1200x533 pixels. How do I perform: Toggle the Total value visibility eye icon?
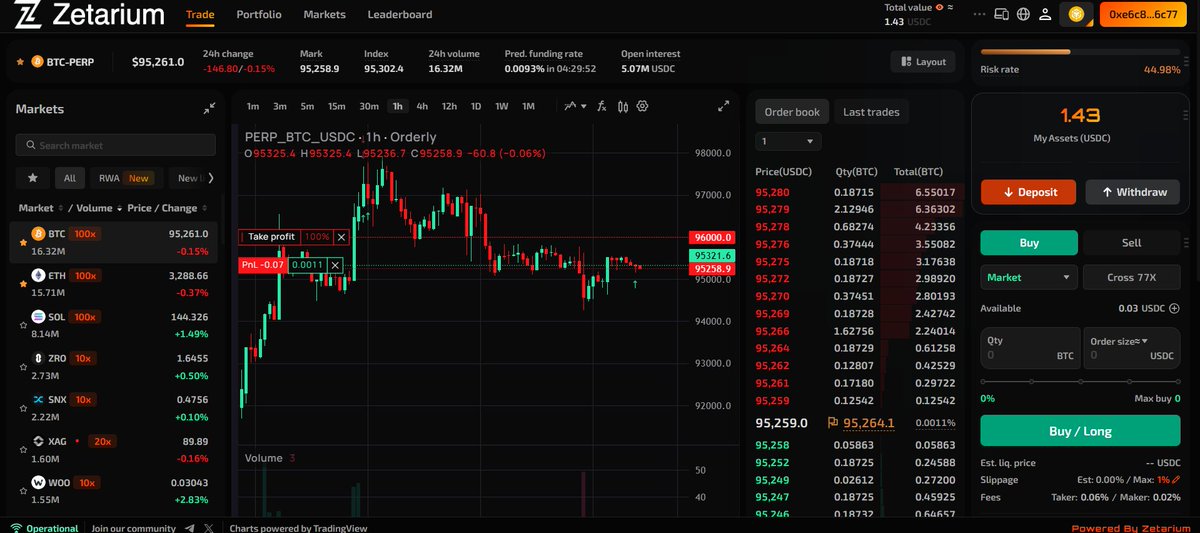click(937, 7)
